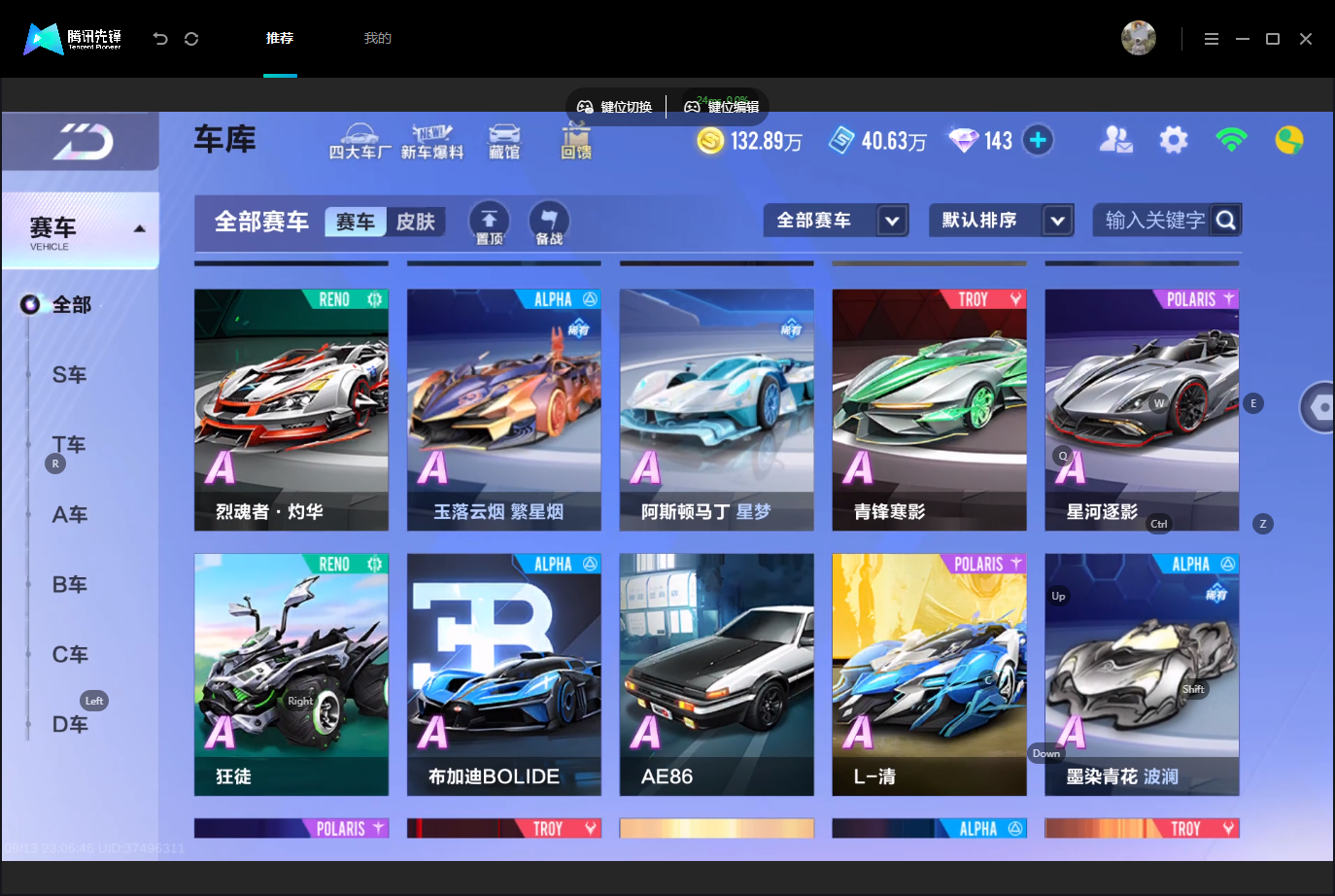Open 键位编辑 key-mapping editor
Screen dimensions: 1335x896
click(722, 107)
